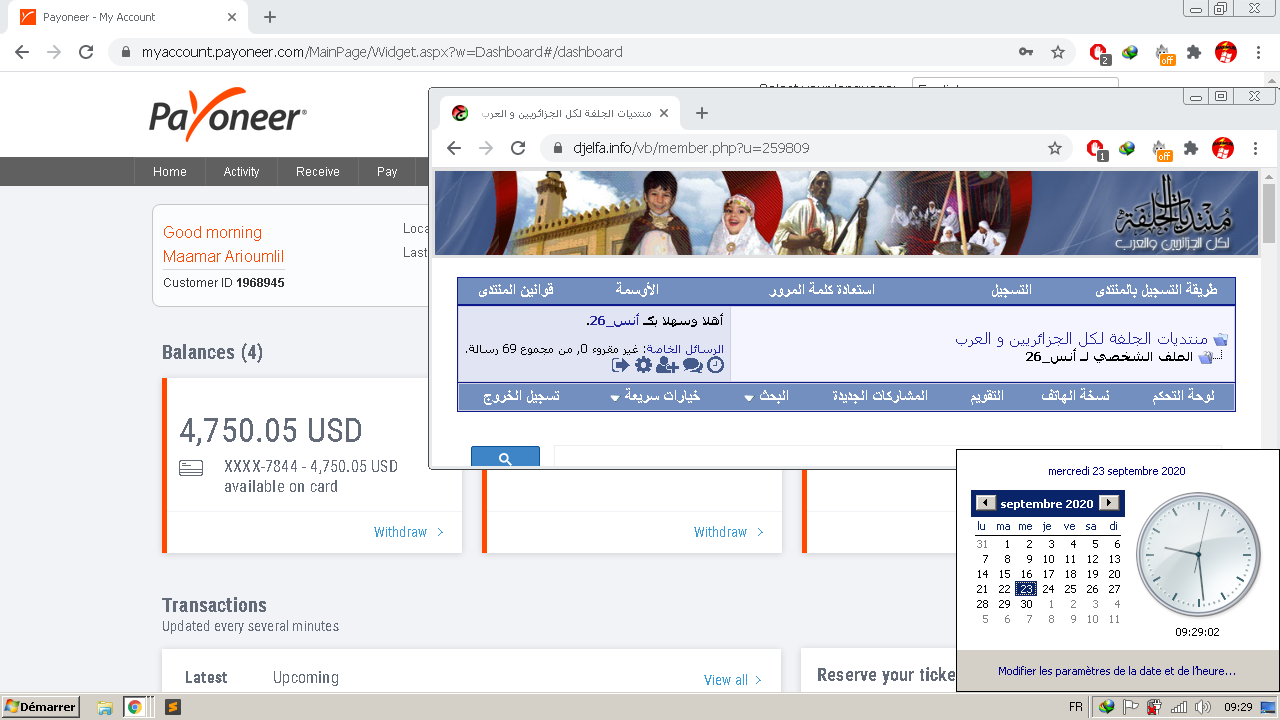Open the Internet Download Manager extension in the djelfa window

[1127, 148]
